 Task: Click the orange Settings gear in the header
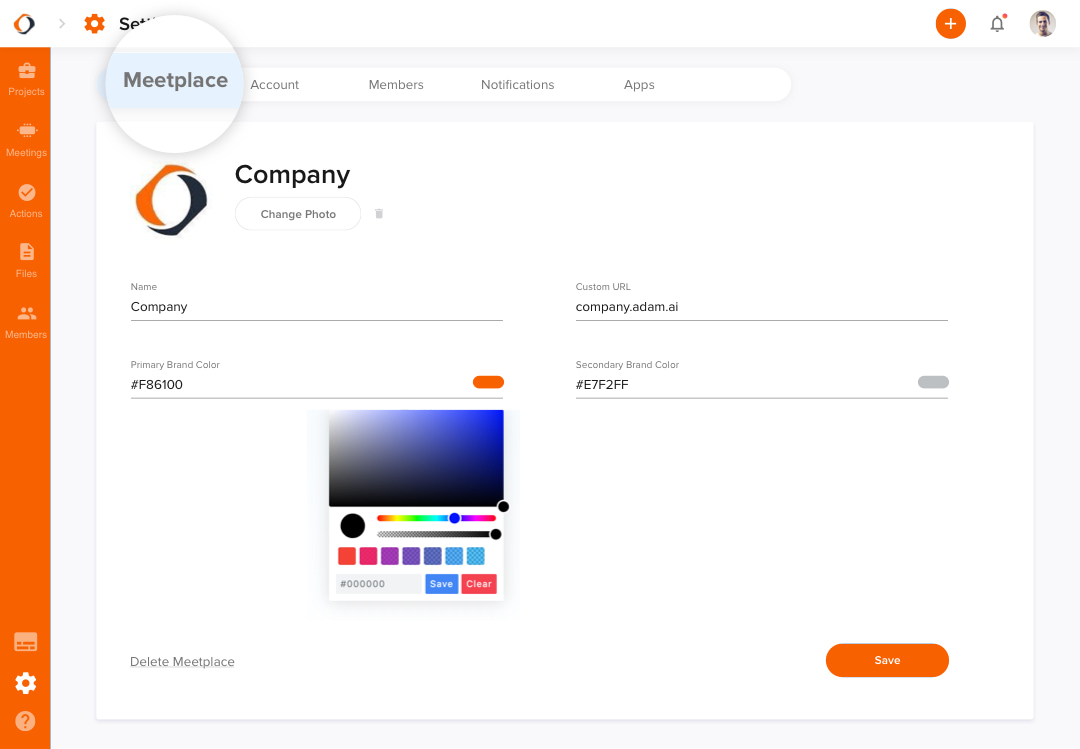(x=94, y=23)
